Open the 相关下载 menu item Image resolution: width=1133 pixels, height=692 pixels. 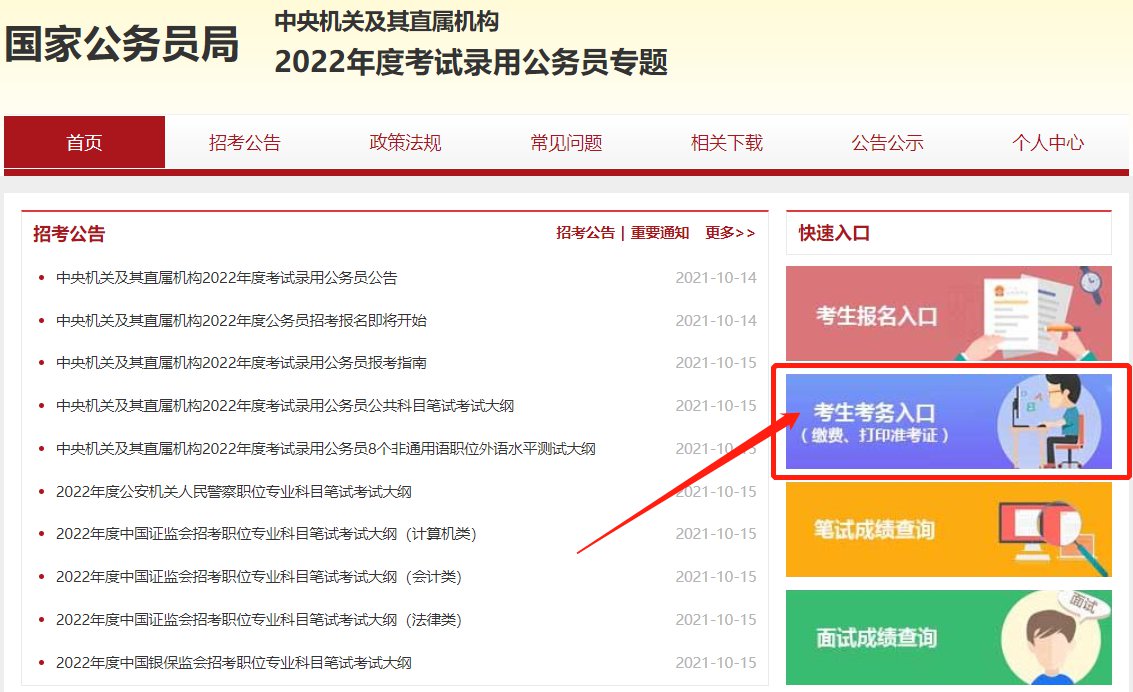point(727,143)
